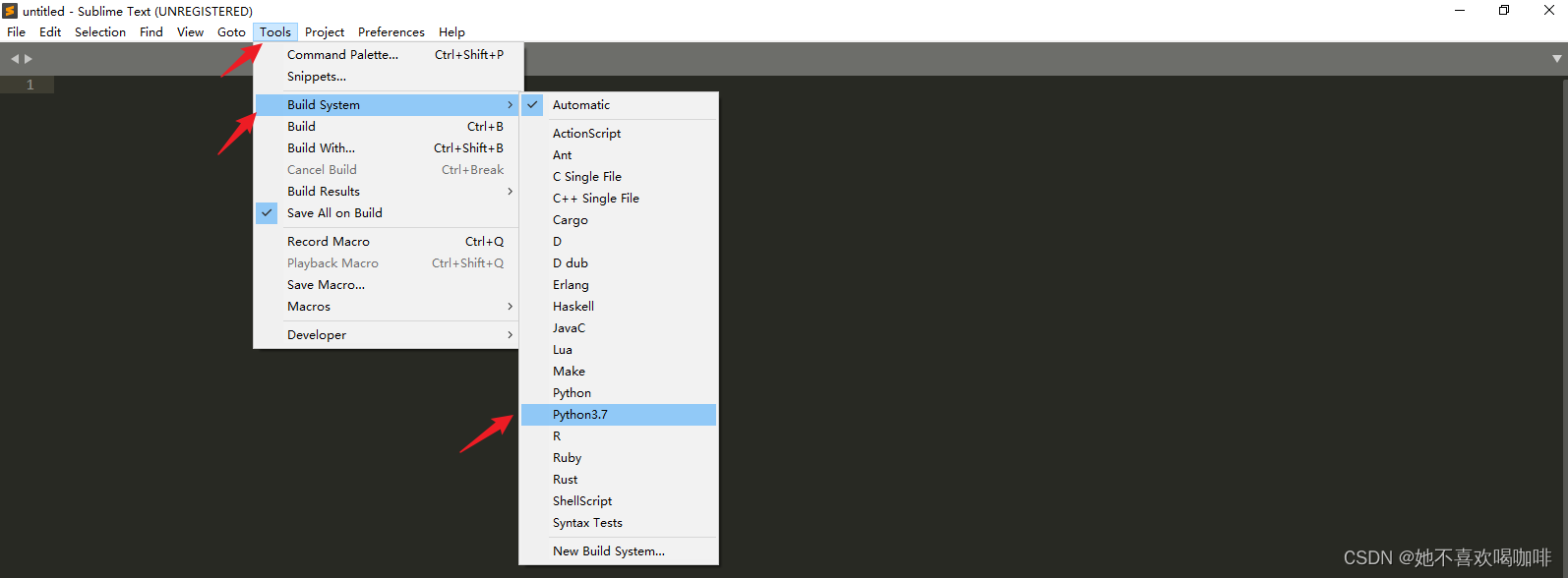This screenshot has height=578, width=1568.
Task: Choose Save Macro... entry
Action: pos(389,284)
